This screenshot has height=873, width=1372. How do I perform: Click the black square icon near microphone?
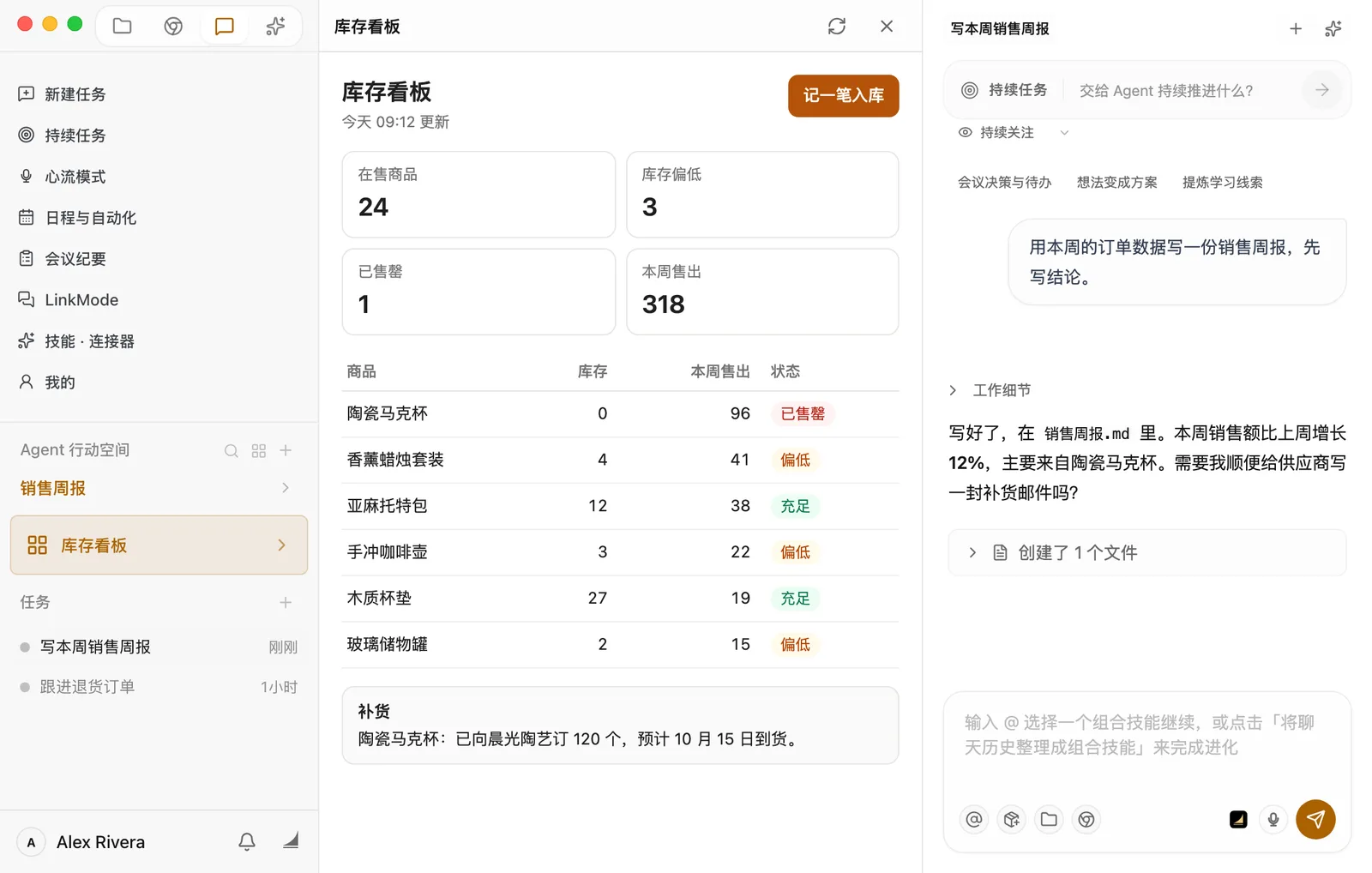(1238, 820)
